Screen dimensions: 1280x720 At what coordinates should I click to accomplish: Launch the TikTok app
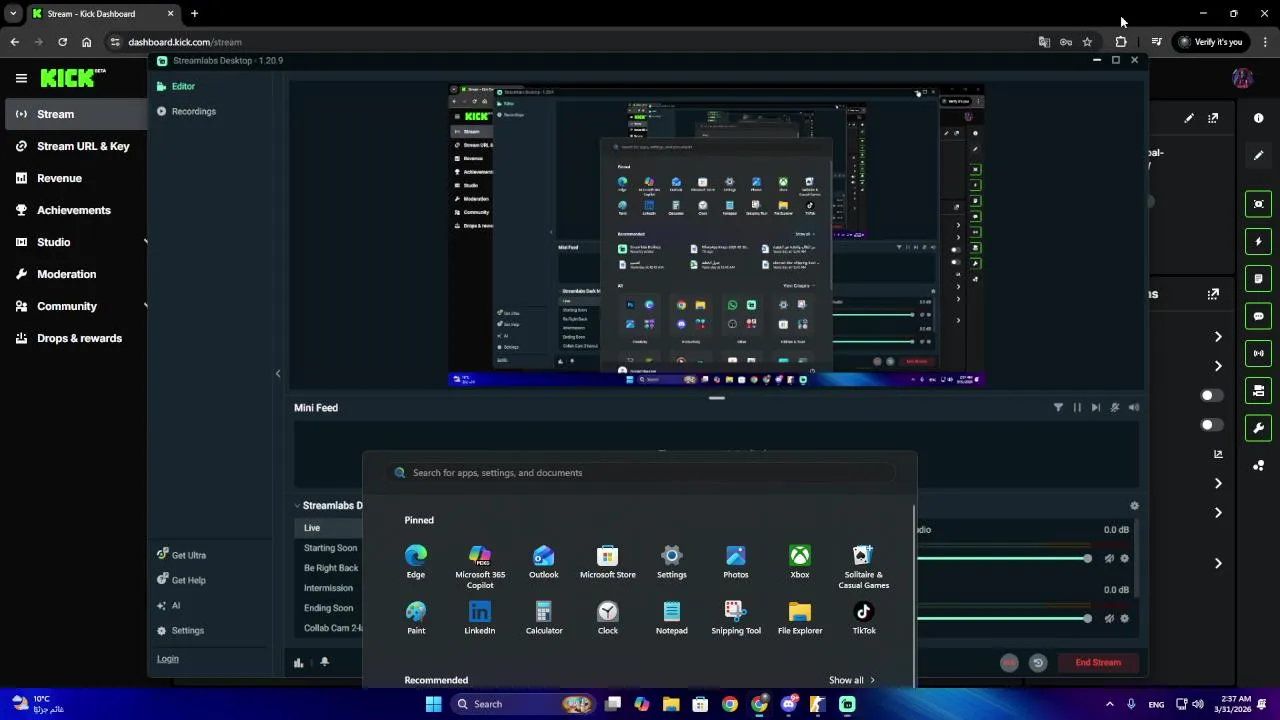[864, 618]
